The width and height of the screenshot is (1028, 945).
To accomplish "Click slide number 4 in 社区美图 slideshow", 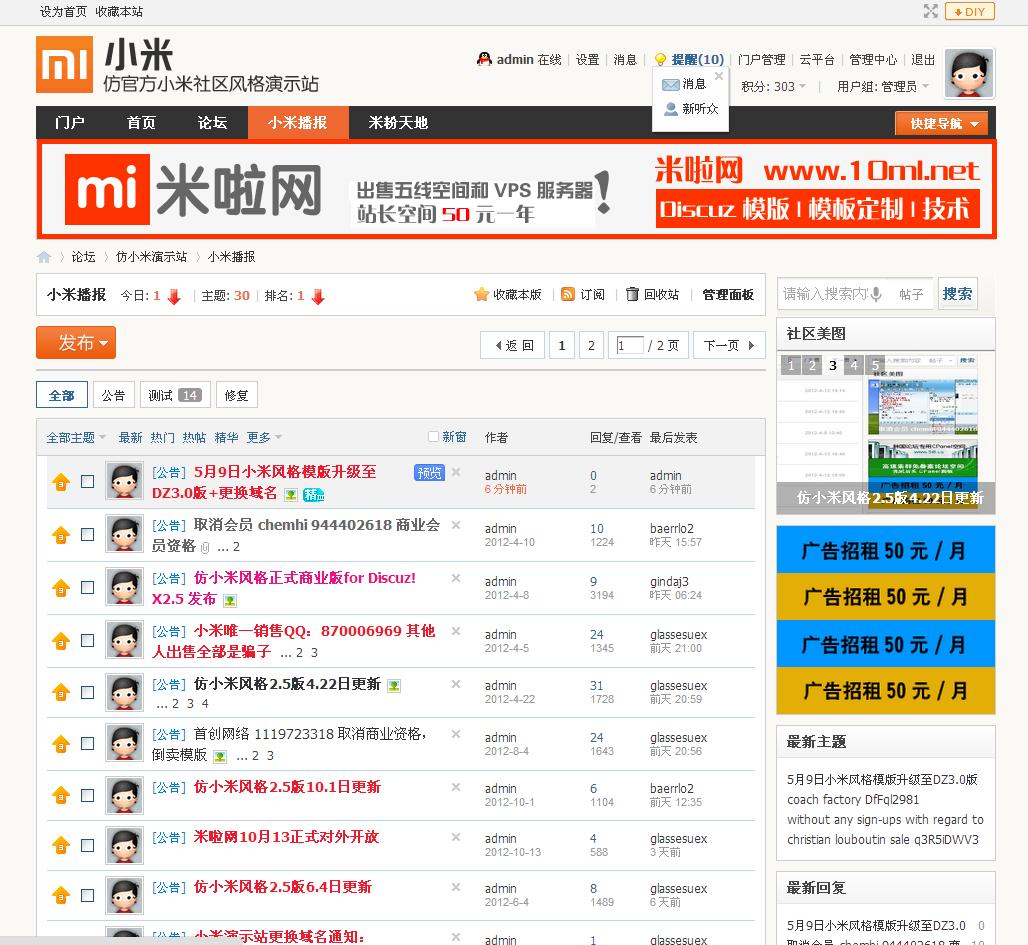I will point(854,365).
